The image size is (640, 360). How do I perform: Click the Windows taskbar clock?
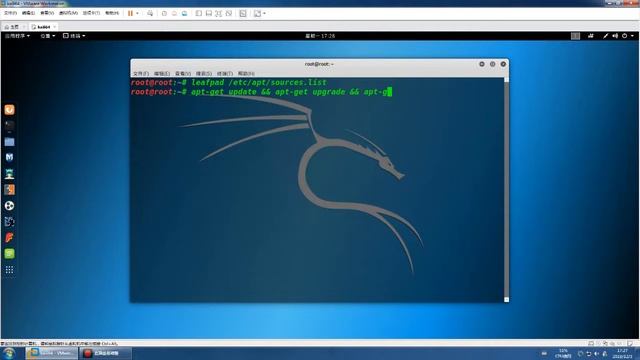pos(622,353)
